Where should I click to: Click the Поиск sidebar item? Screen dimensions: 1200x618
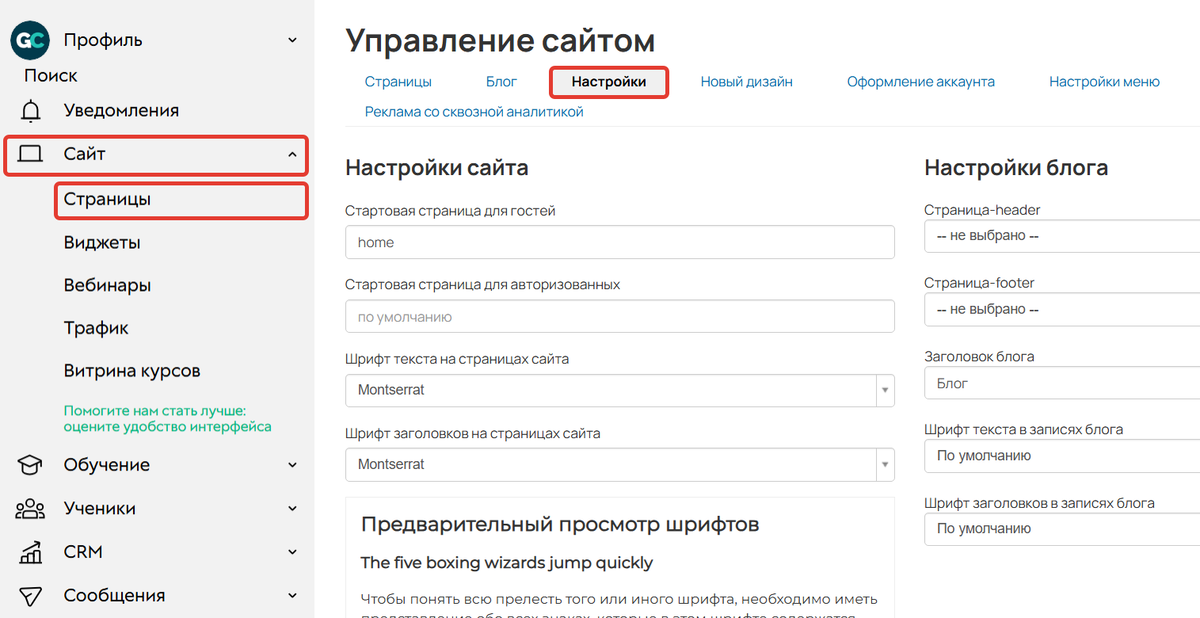[51, 76]
